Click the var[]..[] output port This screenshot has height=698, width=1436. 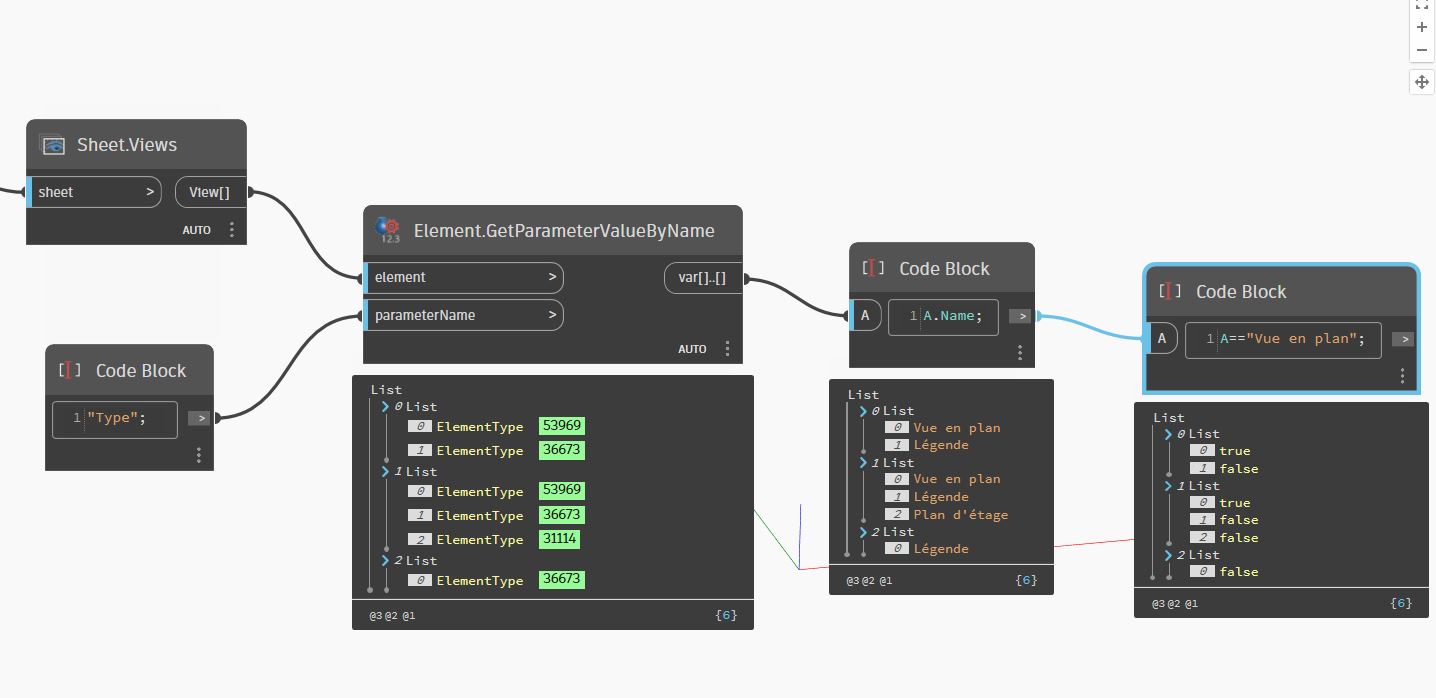[702, 278]
